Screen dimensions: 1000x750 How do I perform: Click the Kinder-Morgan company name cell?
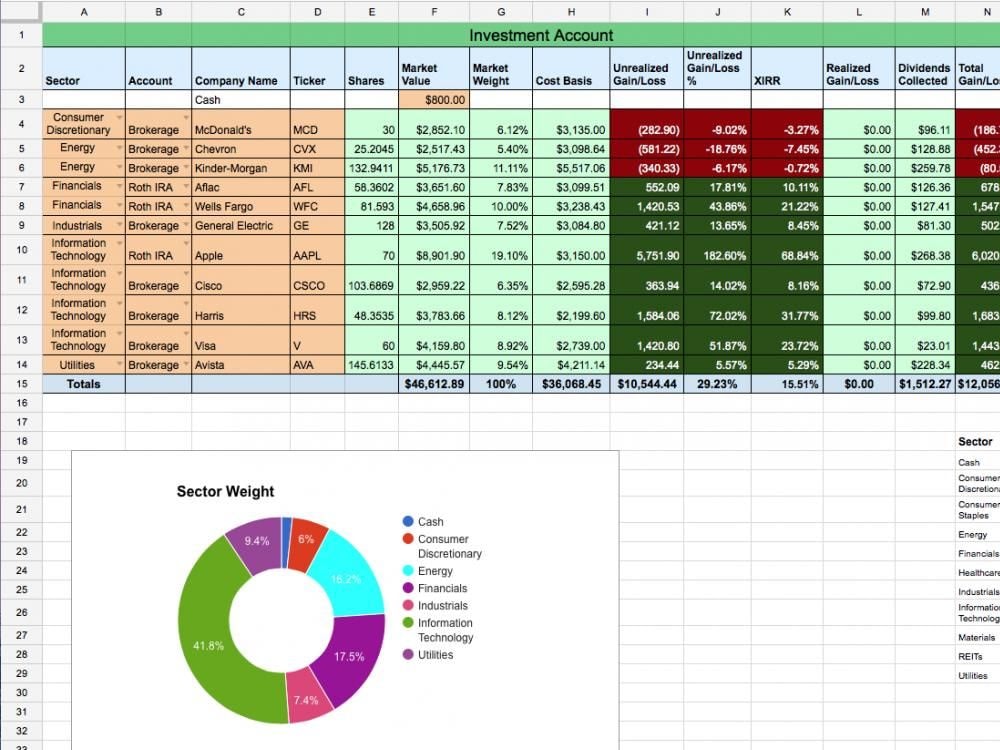coord(240,168)
